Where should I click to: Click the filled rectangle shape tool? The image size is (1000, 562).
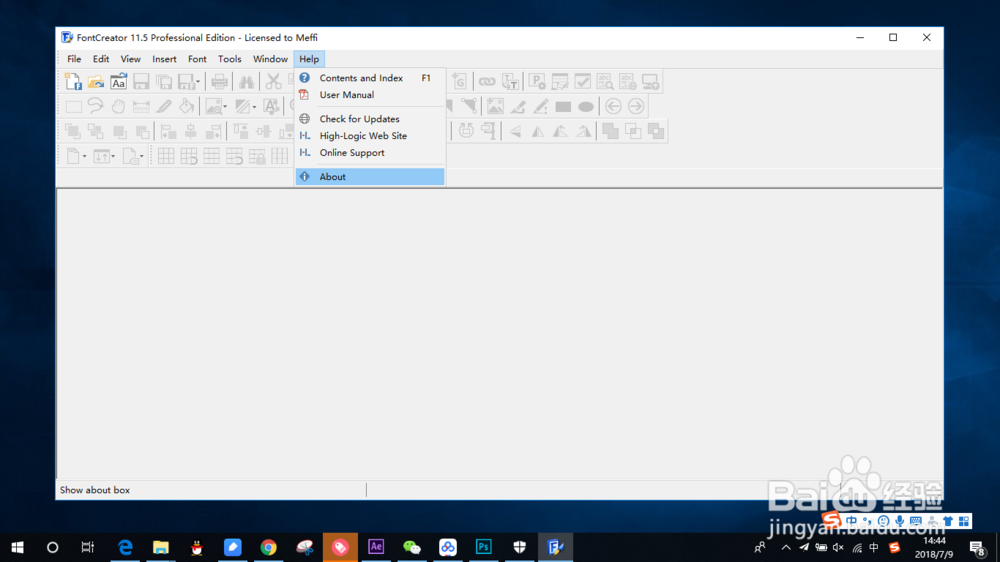coord(563,107)
